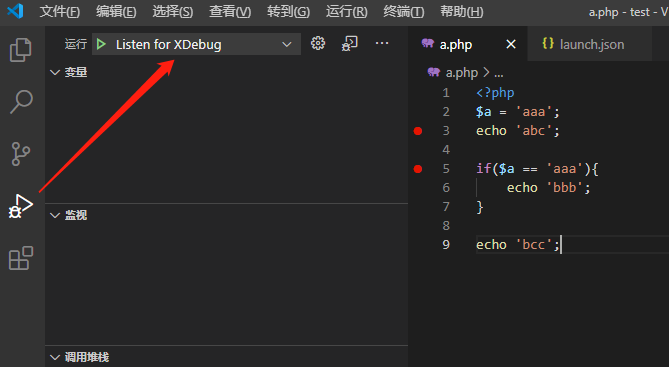Open the 编辑(E) menu
The height and width of the screenshot is (367, 669).
pyautogui.click(x=116, y=12)
